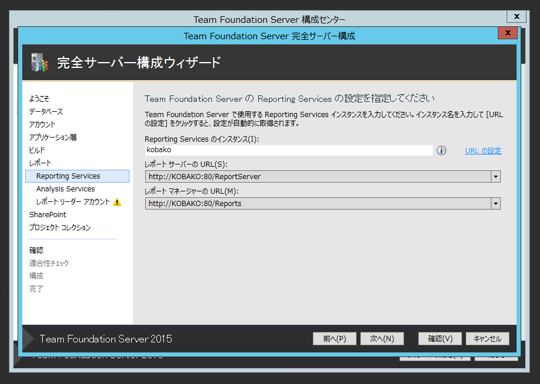Click the warning icon next to レポート リーダー アカウント
The image size is (540, 384).
click(117, 202)
